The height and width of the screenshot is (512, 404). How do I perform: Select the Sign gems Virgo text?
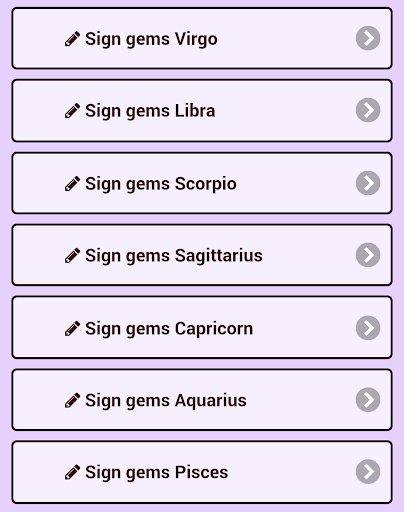[x=151, y=39]
